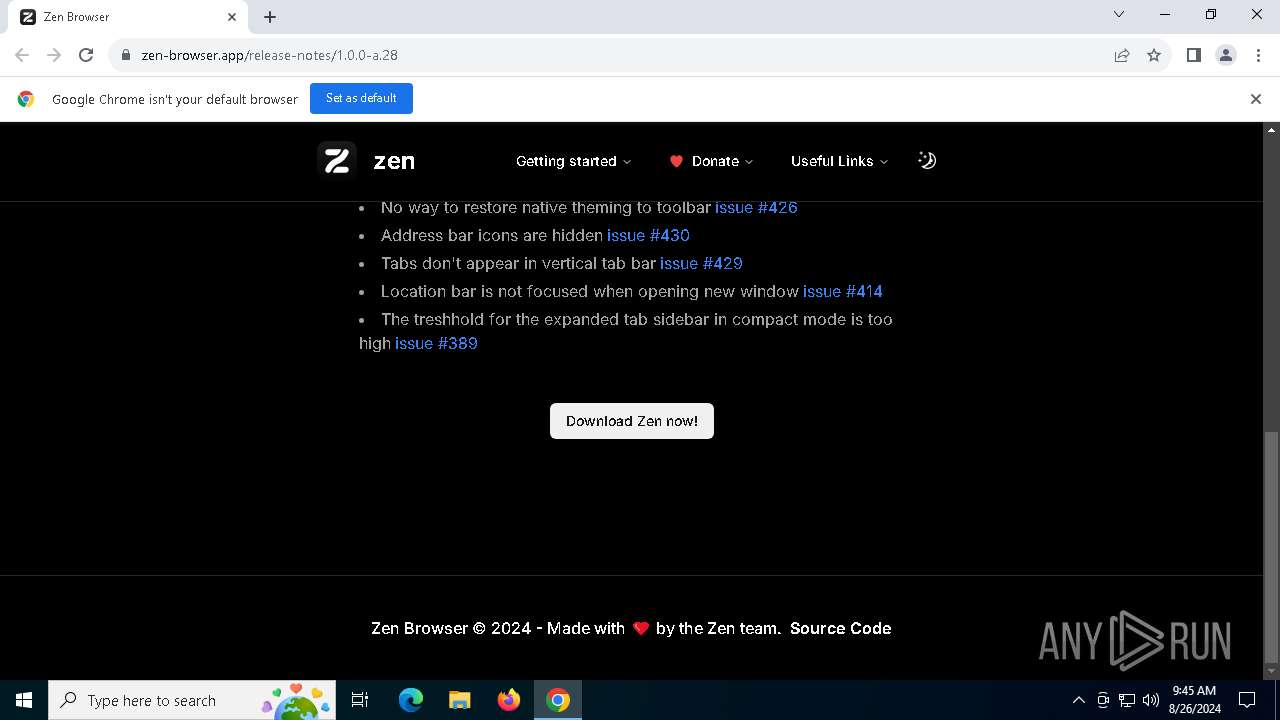The image size is (1280, 720).
Task: Expand the Useful Links menu
Action: tap(839, 161)
